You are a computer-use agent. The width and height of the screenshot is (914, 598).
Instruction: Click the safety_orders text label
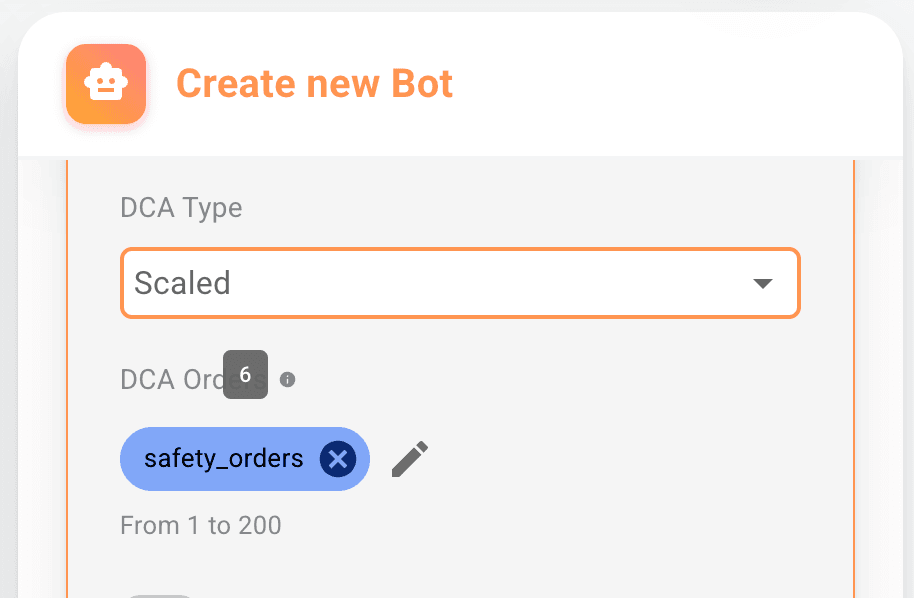click(x=223, y=459)
